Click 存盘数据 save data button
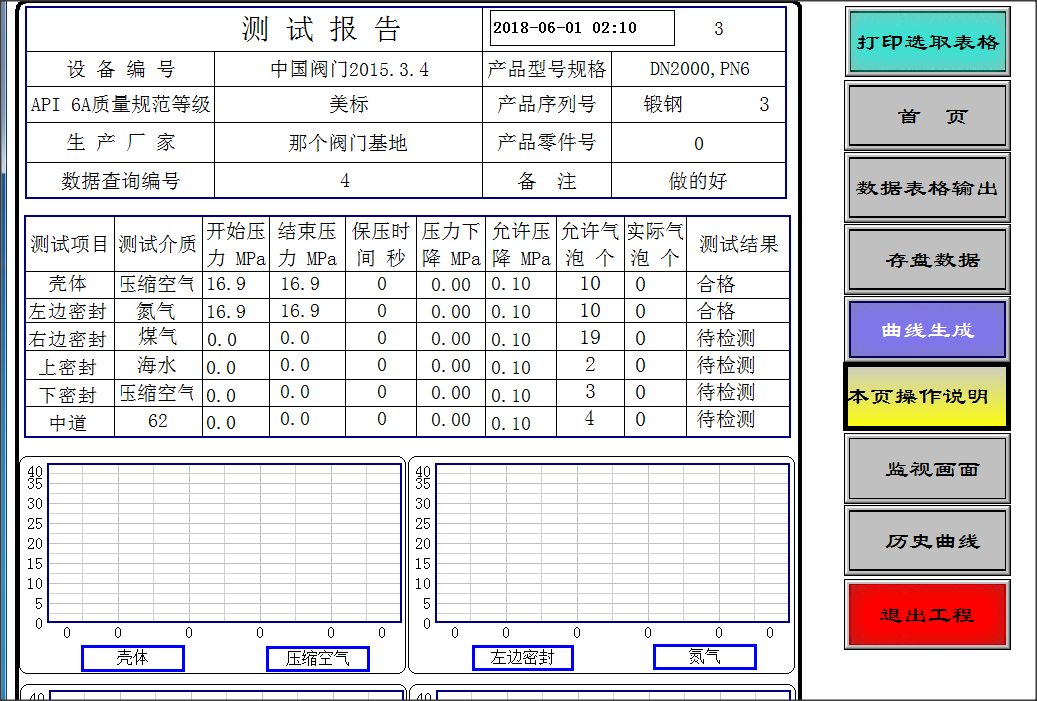Viewport: 1037px width, 701px height. point(926,258)
